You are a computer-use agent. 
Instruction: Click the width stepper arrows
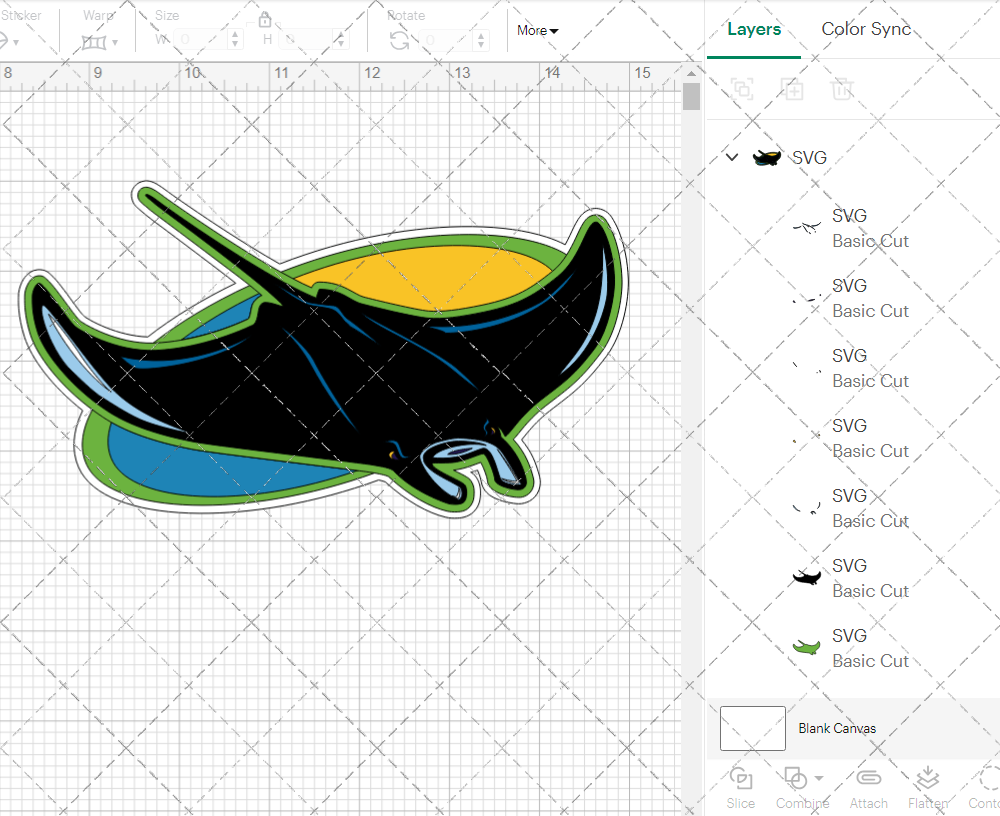[x=235, y=40]
